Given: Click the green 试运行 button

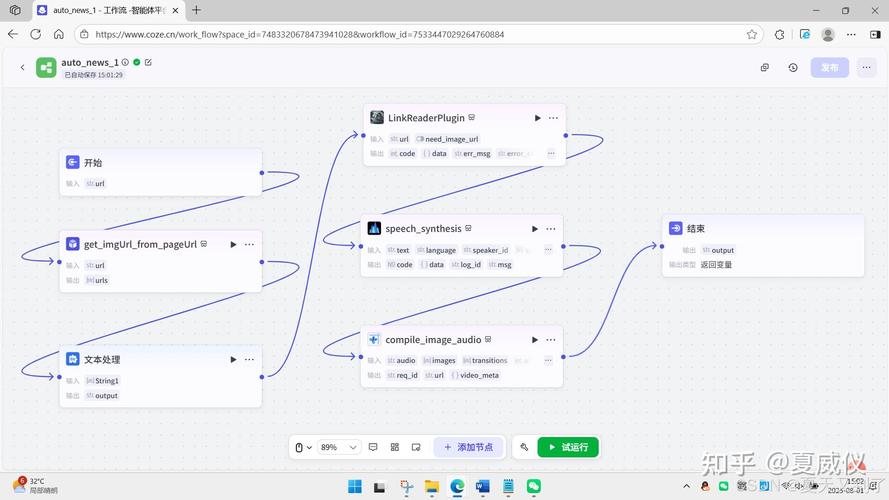Looking at the screenshot, I should click(x=568, y=447).
